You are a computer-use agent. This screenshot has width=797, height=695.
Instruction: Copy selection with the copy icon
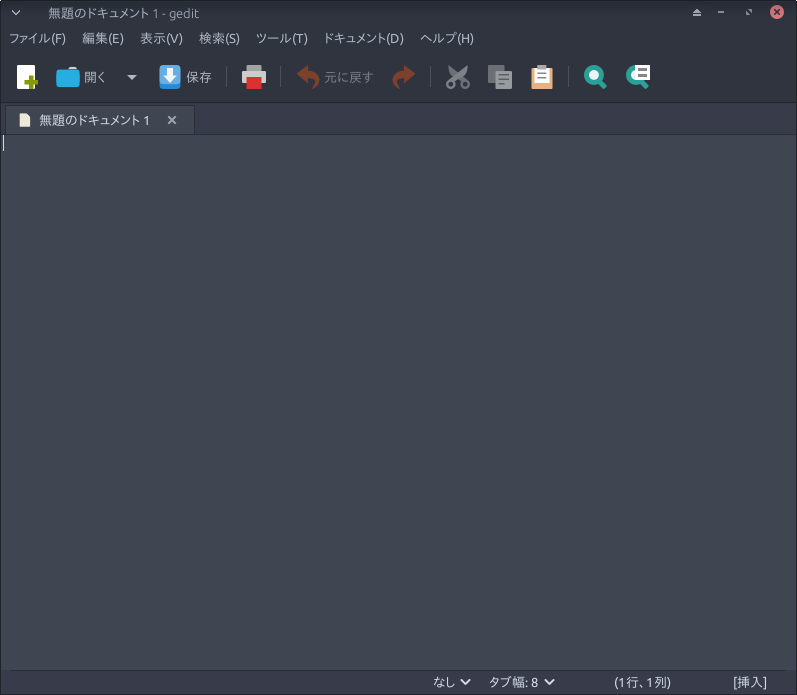pos(500,77)
